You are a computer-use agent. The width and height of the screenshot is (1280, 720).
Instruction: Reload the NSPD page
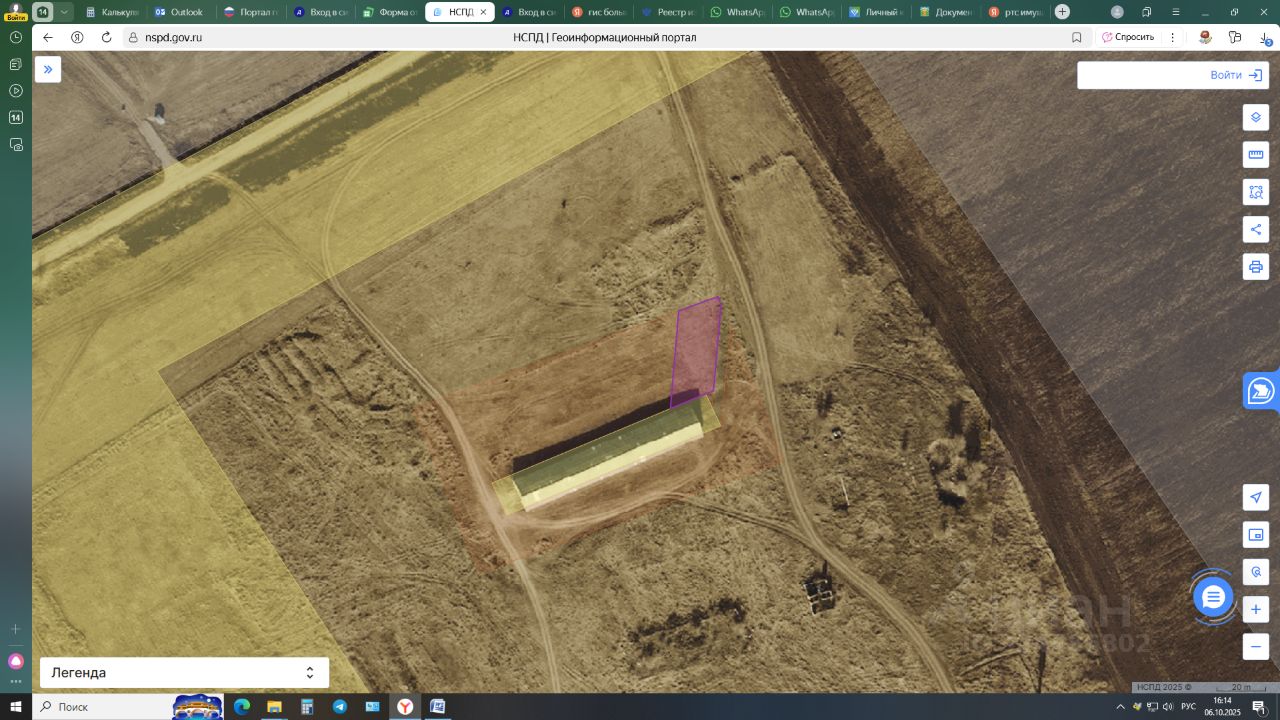(x=107, y=37)
